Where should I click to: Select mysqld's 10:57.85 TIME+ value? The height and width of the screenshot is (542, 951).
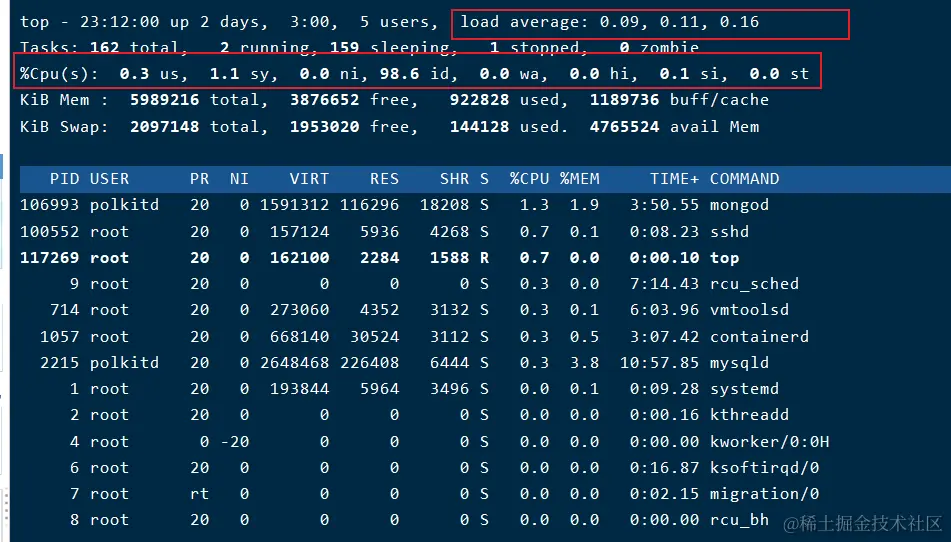pos(659,363)
